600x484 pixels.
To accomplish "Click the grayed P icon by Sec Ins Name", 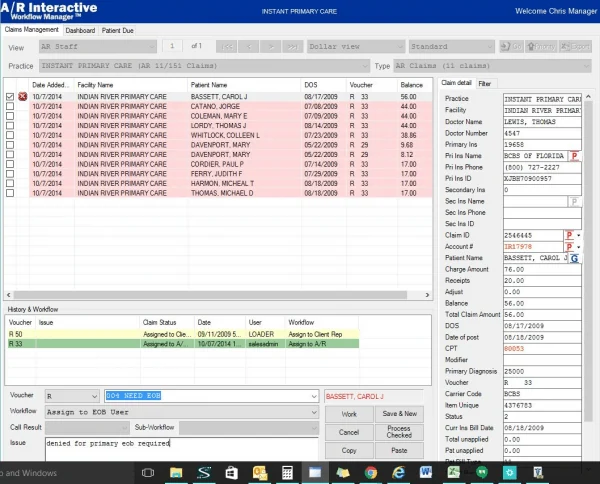I will [x=574, y=201].
